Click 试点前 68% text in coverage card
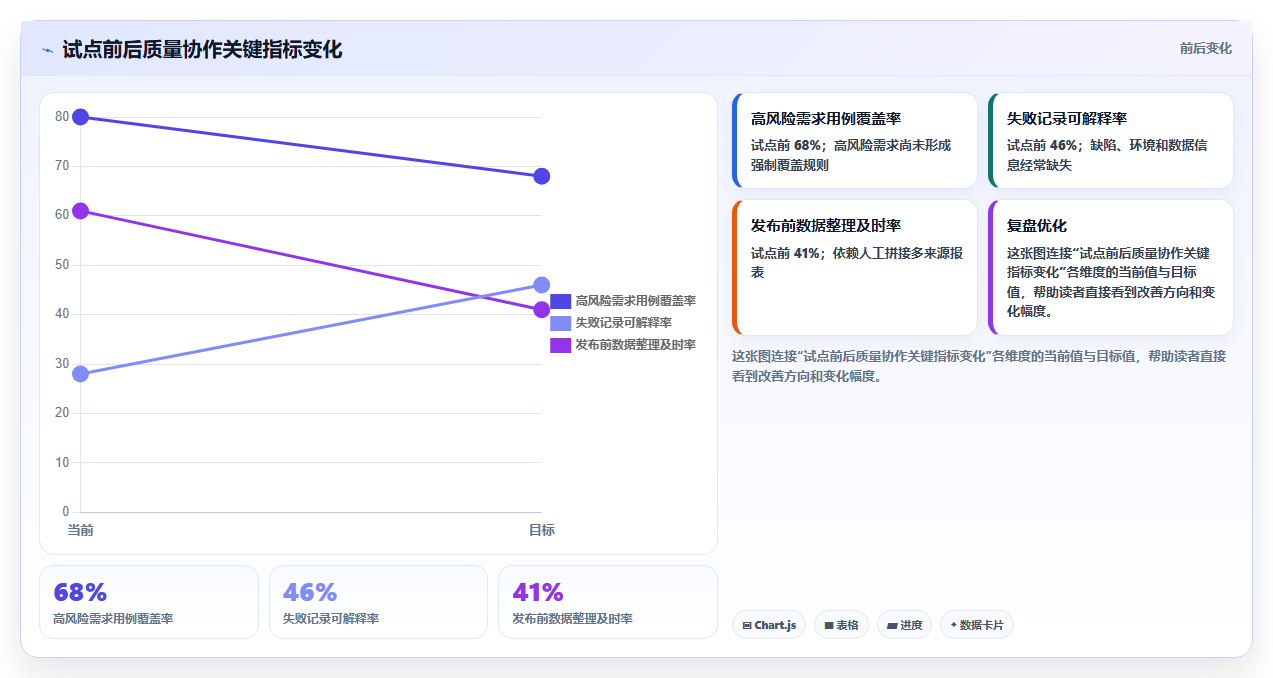The image size is (1273, 678). coord(788,145)
